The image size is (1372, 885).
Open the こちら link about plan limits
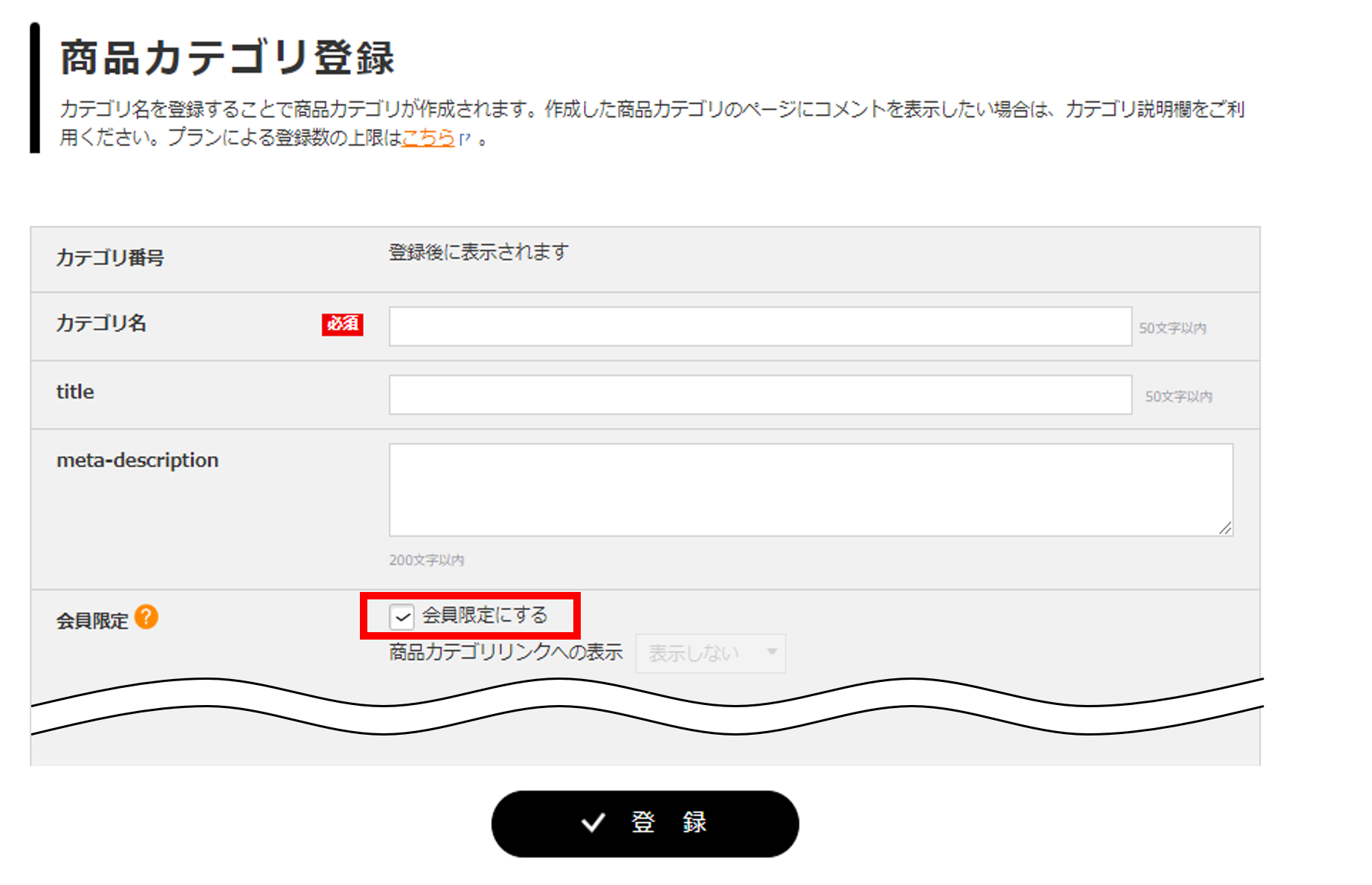[428, 138]
